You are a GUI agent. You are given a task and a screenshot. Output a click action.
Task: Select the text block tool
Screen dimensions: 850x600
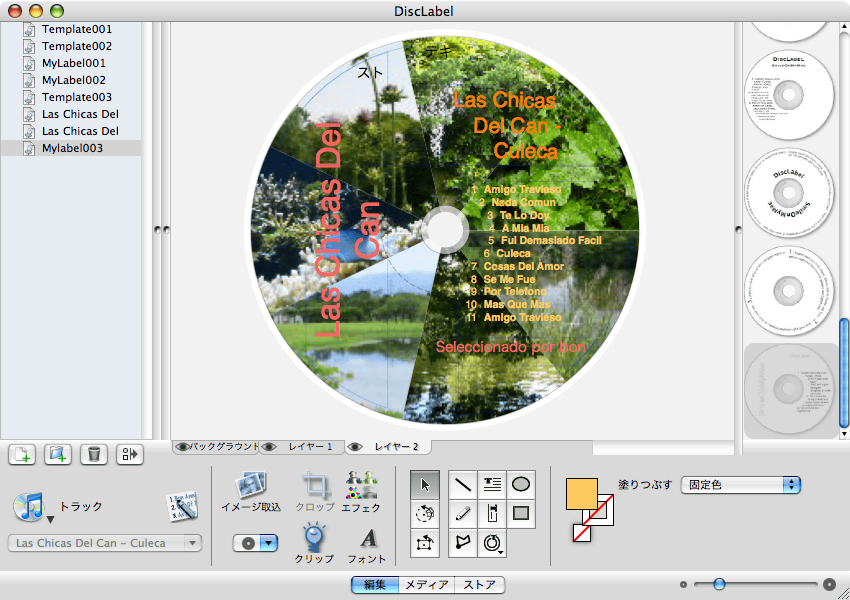click(x=492, y=485)
